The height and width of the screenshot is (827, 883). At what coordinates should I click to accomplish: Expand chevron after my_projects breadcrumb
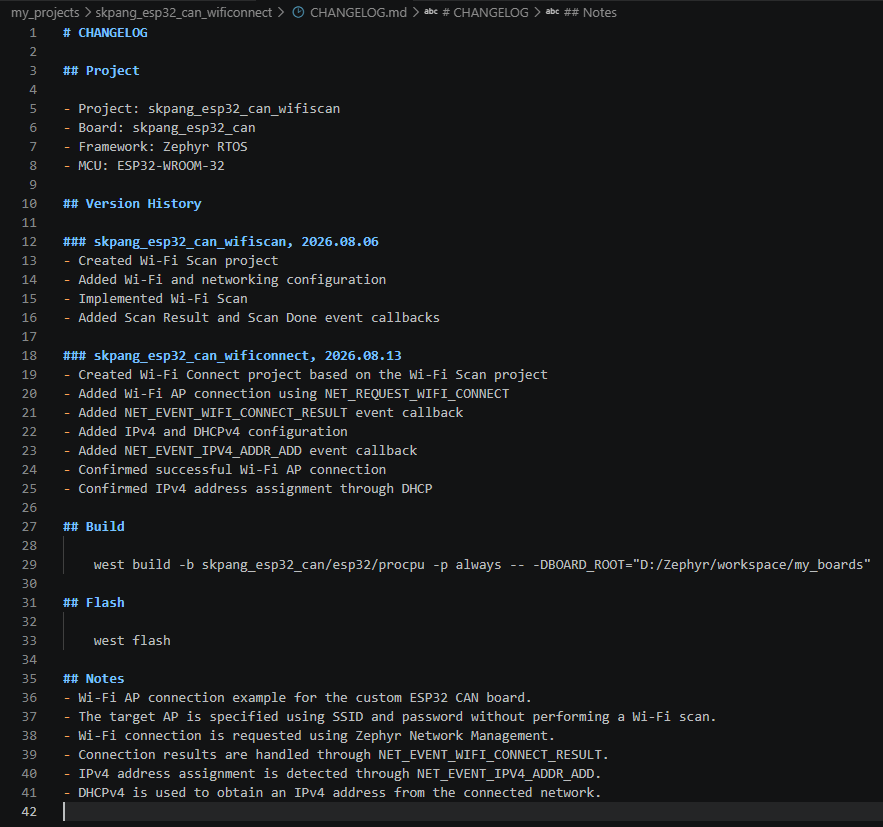tap(87, 12)
